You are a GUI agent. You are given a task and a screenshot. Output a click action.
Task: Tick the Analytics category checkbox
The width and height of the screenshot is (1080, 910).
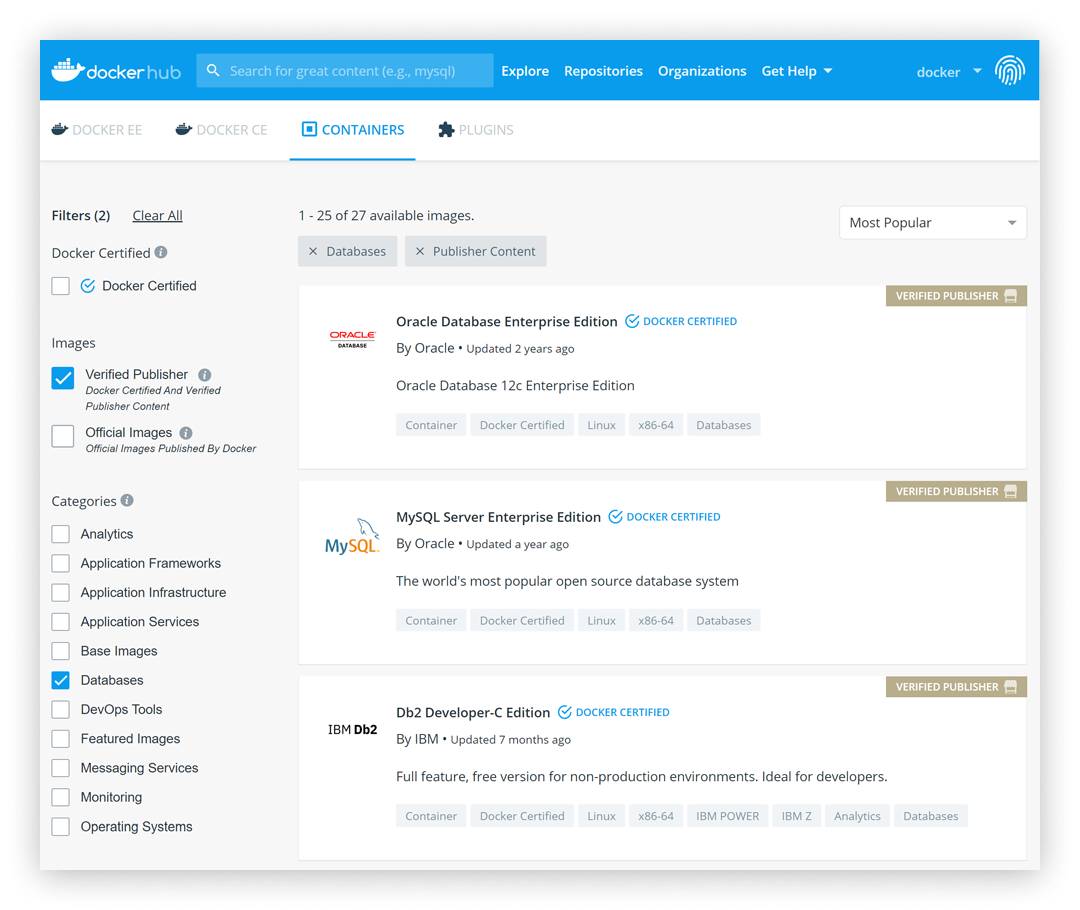pos(61,534)
